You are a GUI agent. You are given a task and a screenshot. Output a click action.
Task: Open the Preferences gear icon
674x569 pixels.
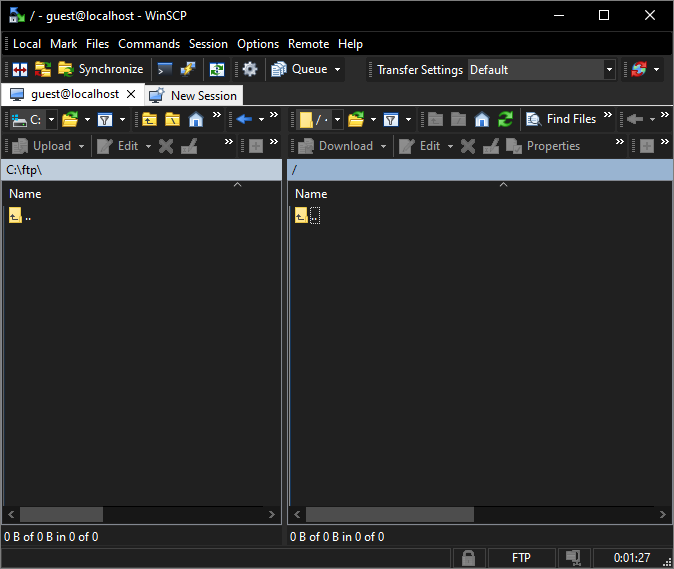click(x=250, y=69)
